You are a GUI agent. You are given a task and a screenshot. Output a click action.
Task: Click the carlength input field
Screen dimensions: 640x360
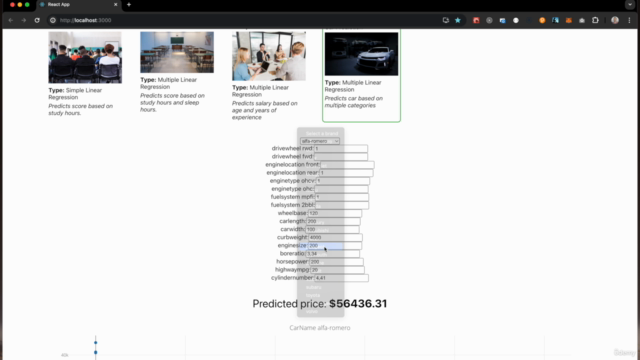coord(333,221)
